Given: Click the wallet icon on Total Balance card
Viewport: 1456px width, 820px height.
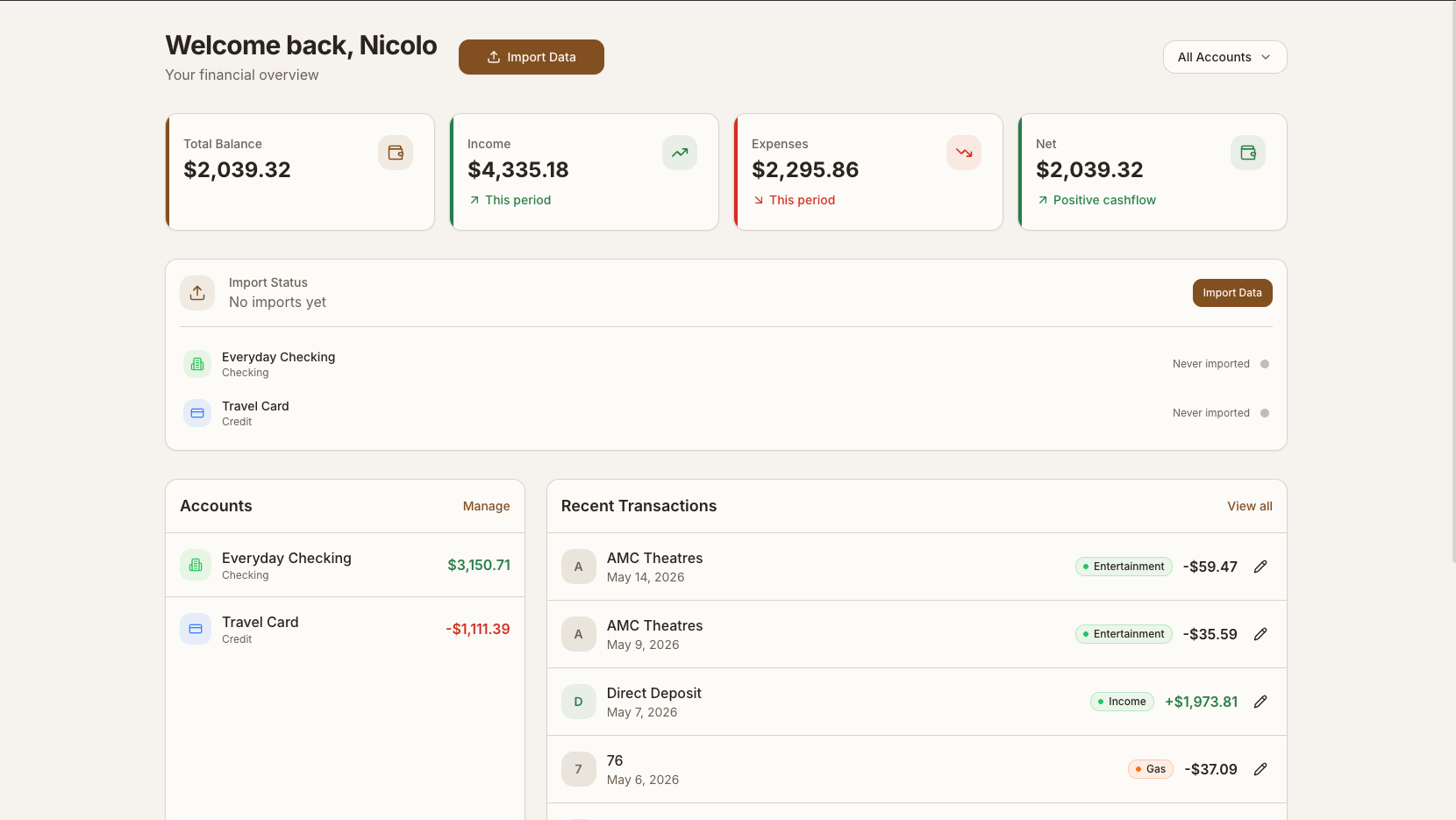Looking at the screenshot, I should tap(396, 153).
